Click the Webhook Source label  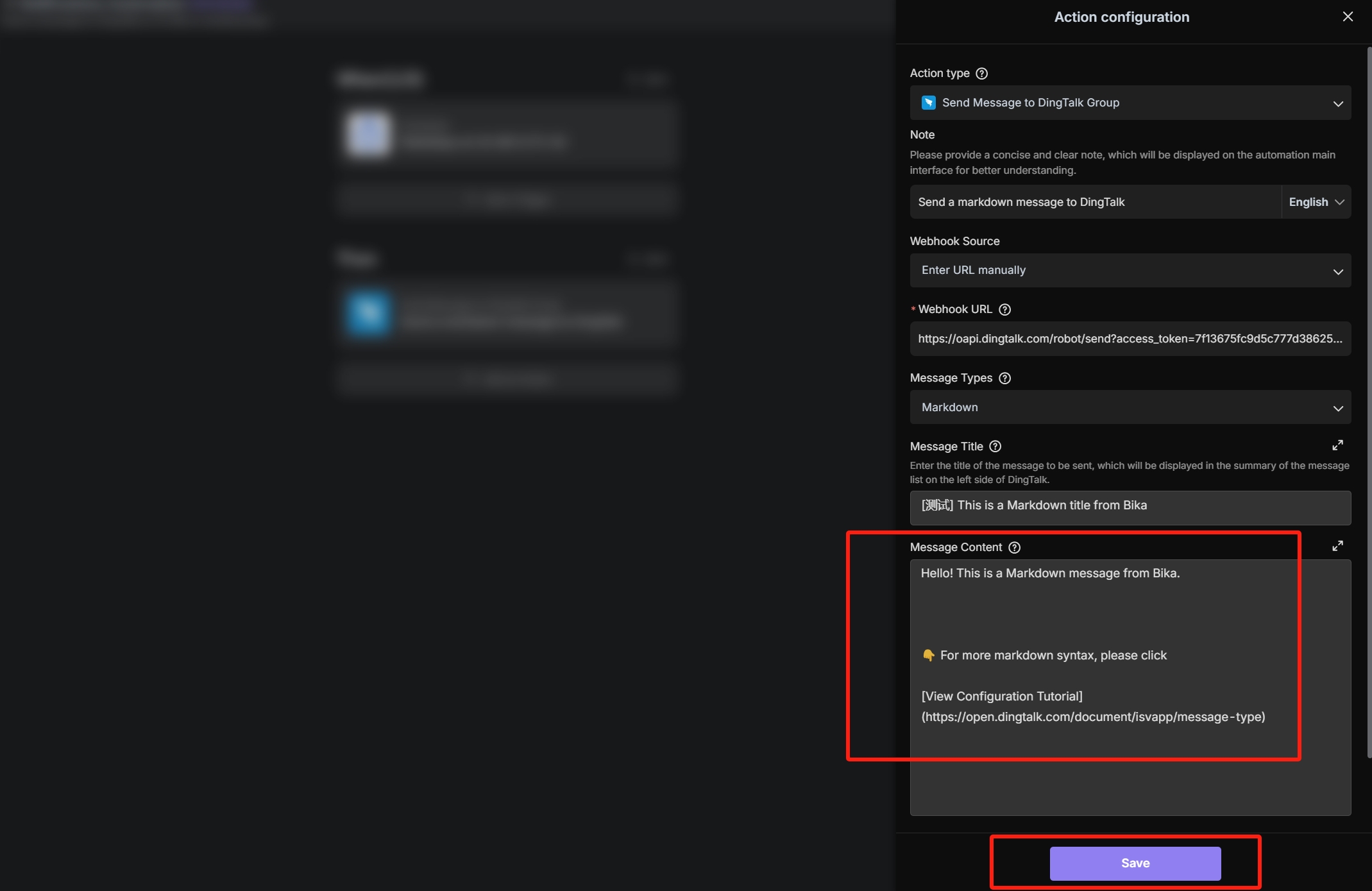coord(954,241)
